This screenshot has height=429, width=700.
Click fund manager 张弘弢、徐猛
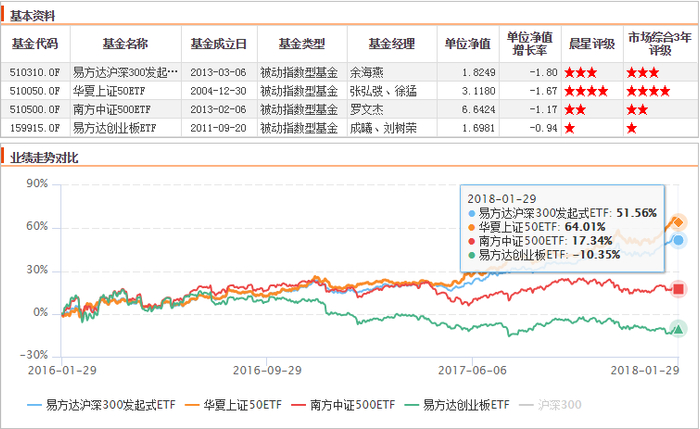click(383, 91)
